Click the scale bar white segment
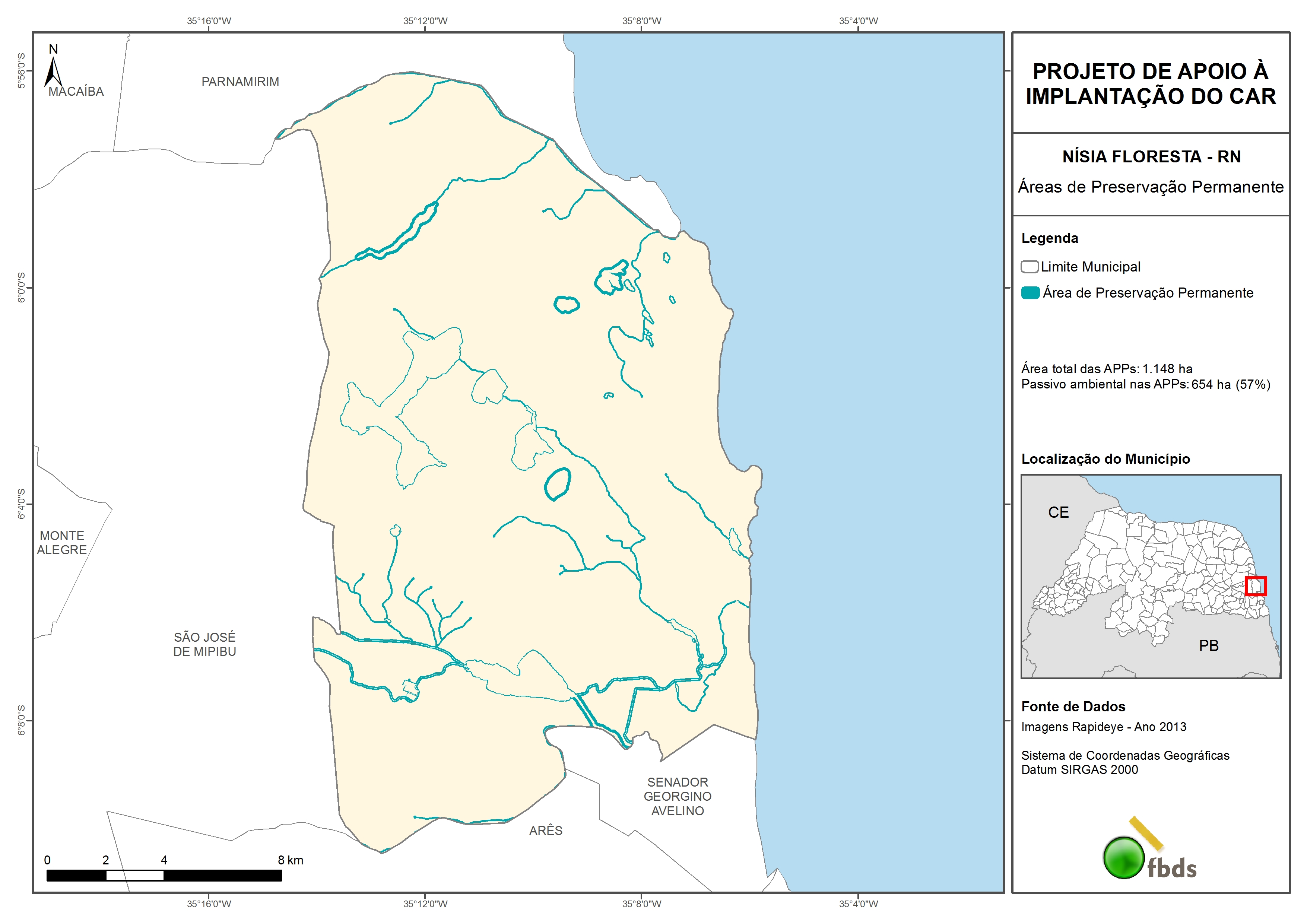 (135, 876)
